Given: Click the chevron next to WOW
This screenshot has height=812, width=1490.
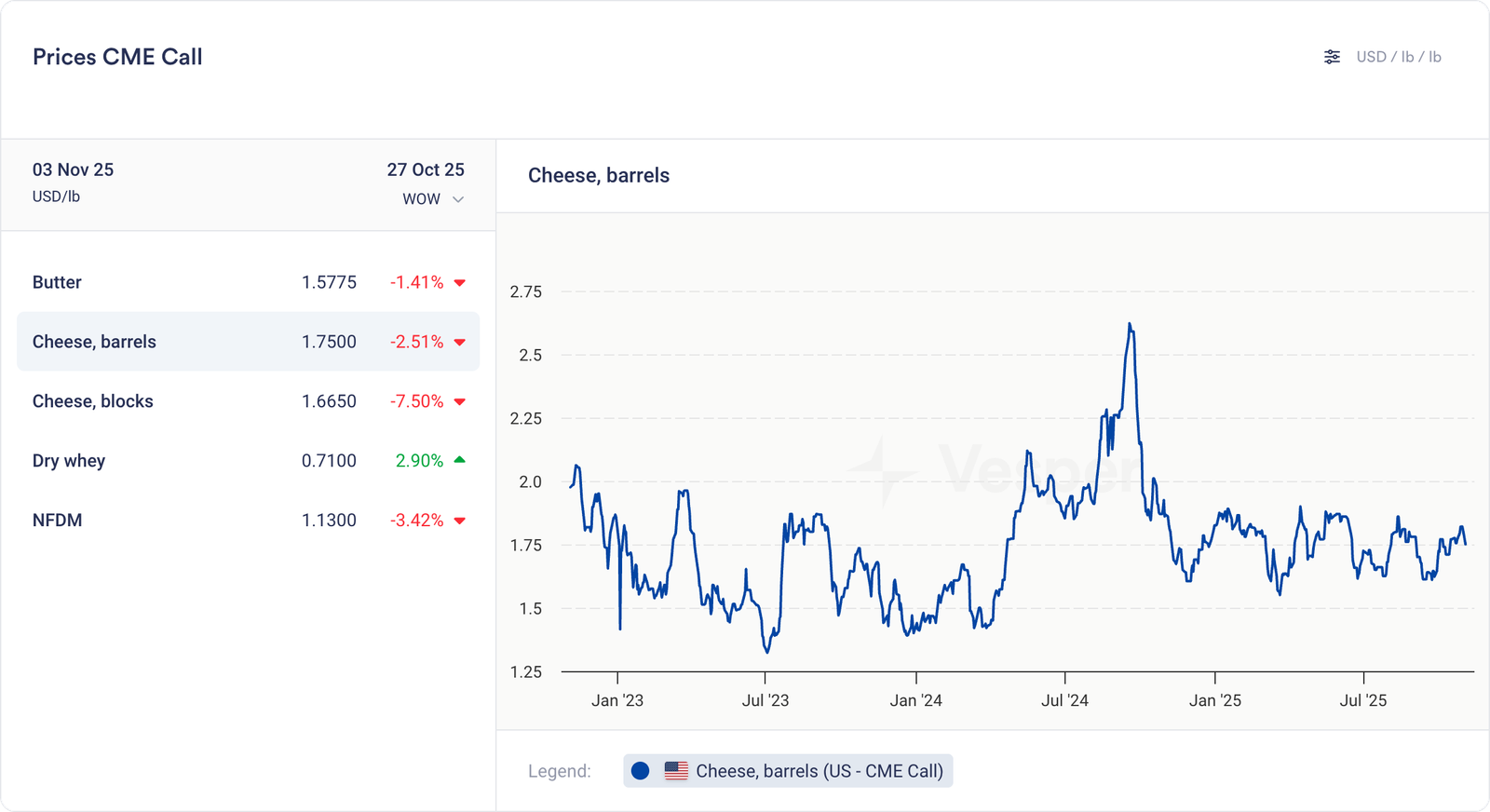Looking at the screenshot, I should point(458,199).
